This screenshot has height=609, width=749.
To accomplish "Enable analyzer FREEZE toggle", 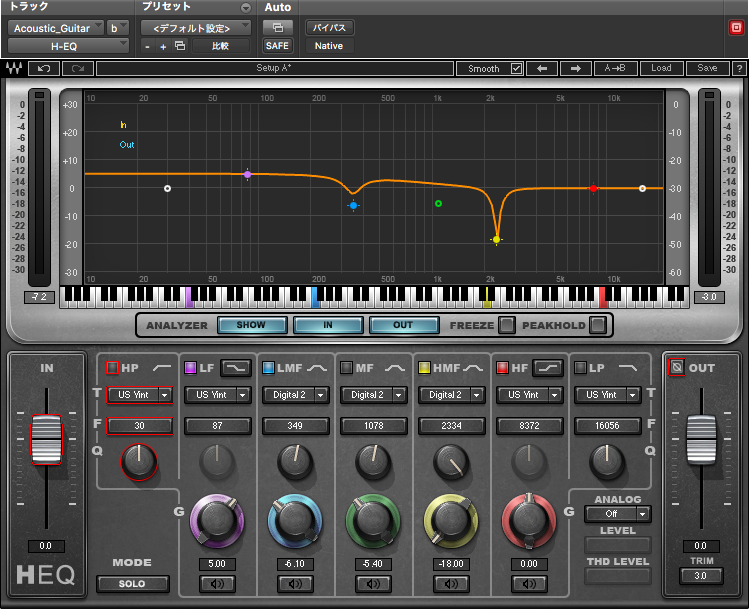I will coord(506,325).
